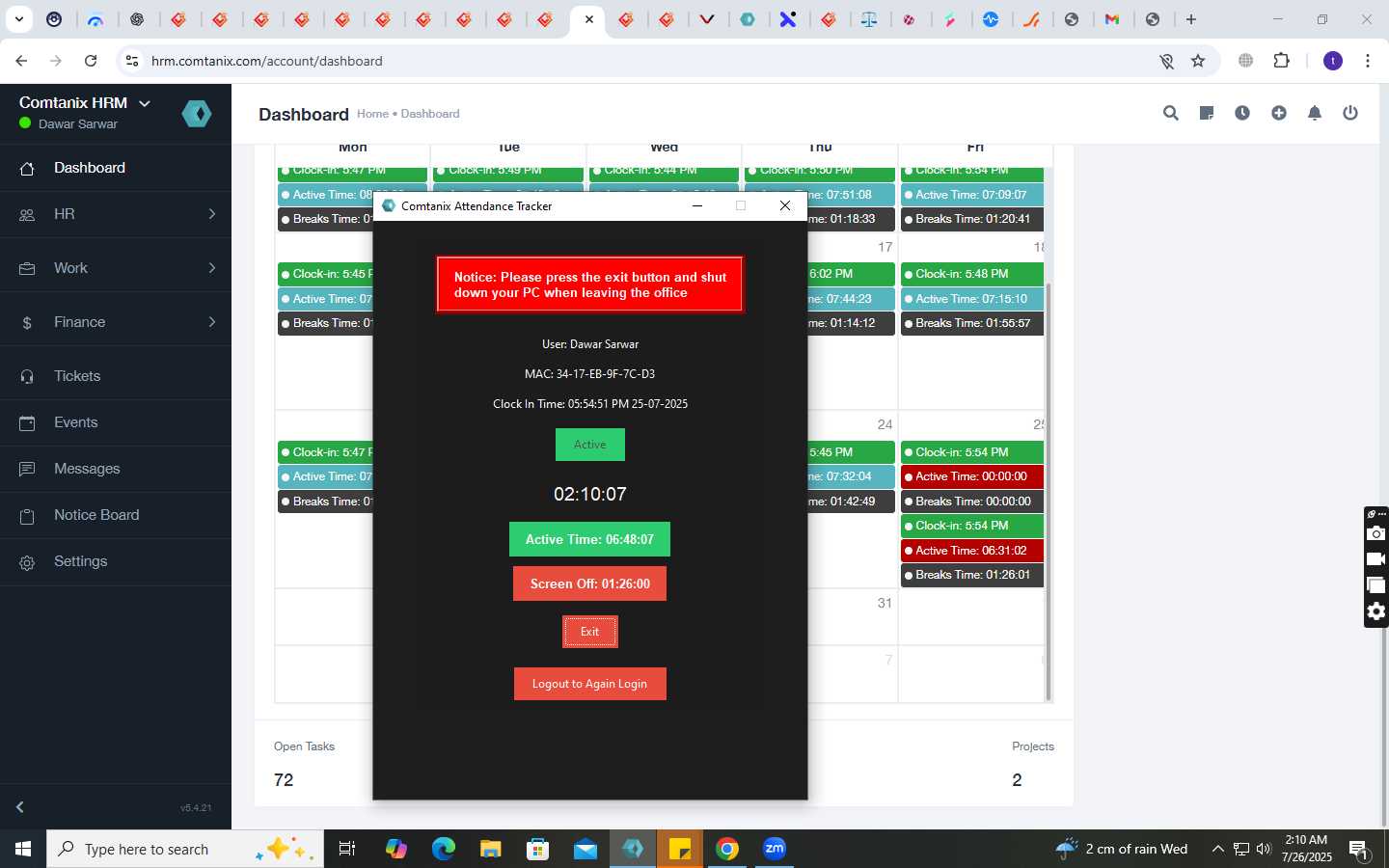The height and width of the screenshot is (868, 1389).
Task: Click the Settings gear icon in sidebar
Action: pyautogui.click(x=27, y=562)
